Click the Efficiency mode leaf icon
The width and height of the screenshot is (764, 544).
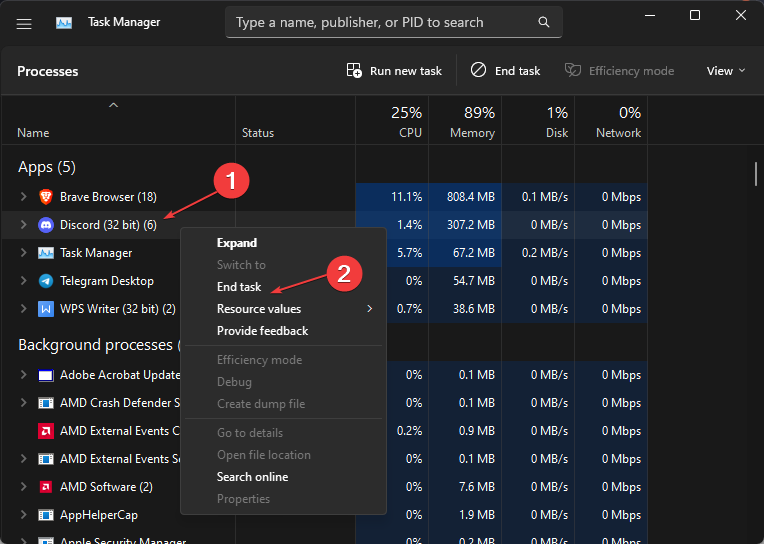pyautogui.click(x=573, y=70)
